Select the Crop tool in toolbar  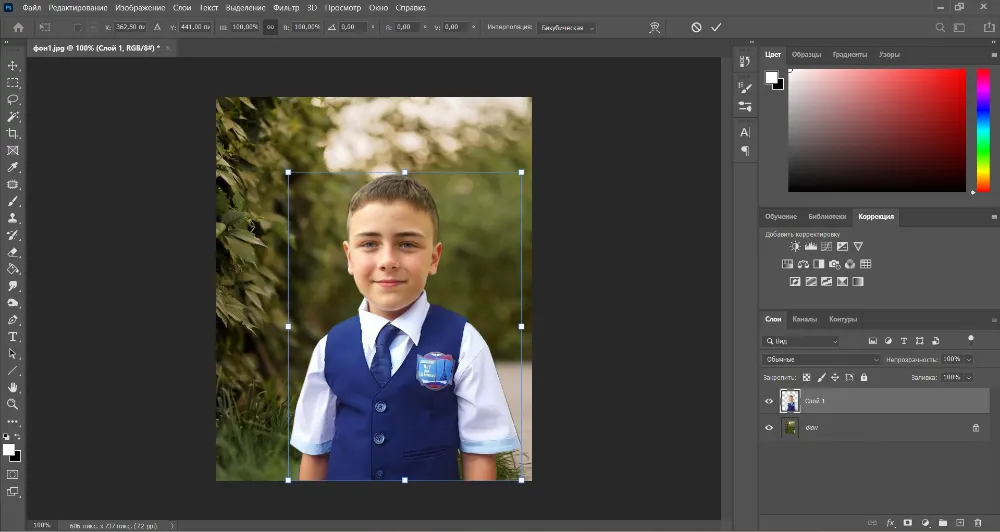[x=13, y=133]
